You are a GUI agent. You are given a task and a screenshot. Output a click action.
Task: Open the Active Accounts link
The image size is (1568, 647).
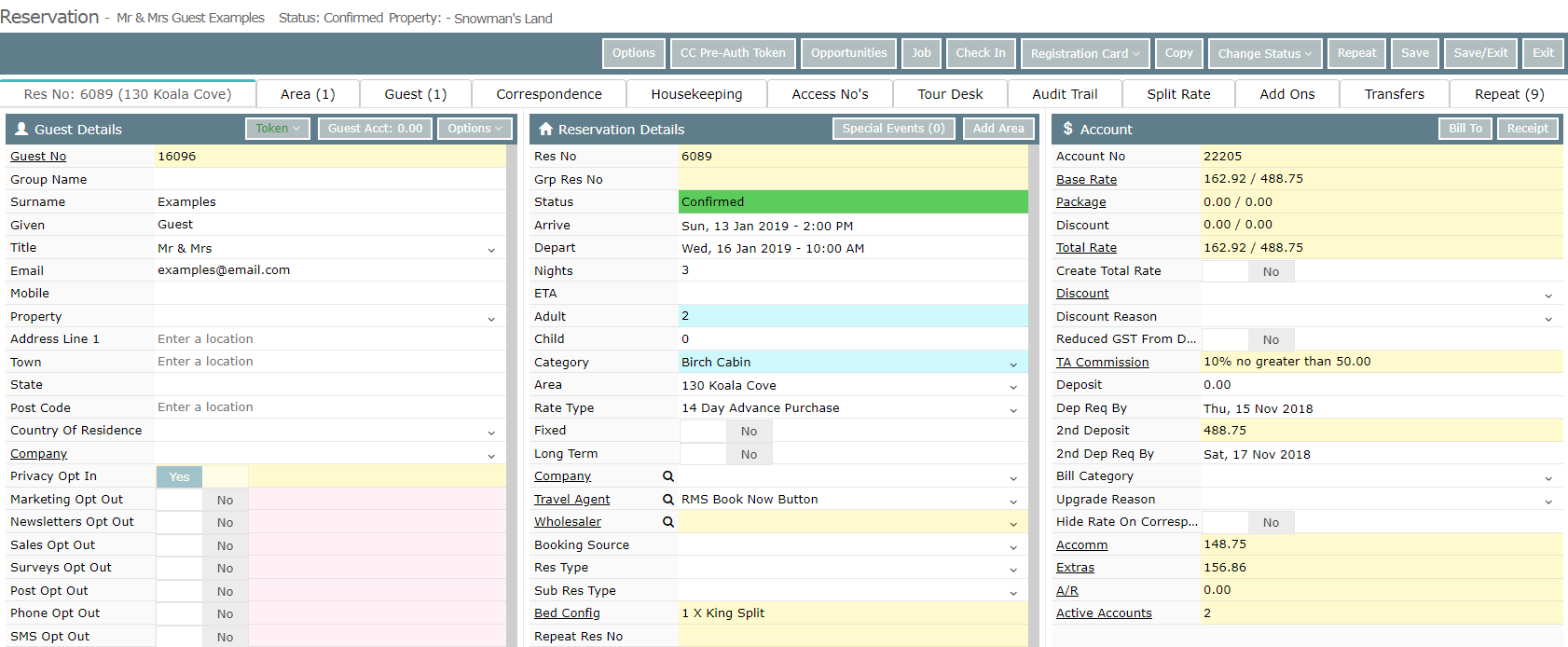[1104, 613]
